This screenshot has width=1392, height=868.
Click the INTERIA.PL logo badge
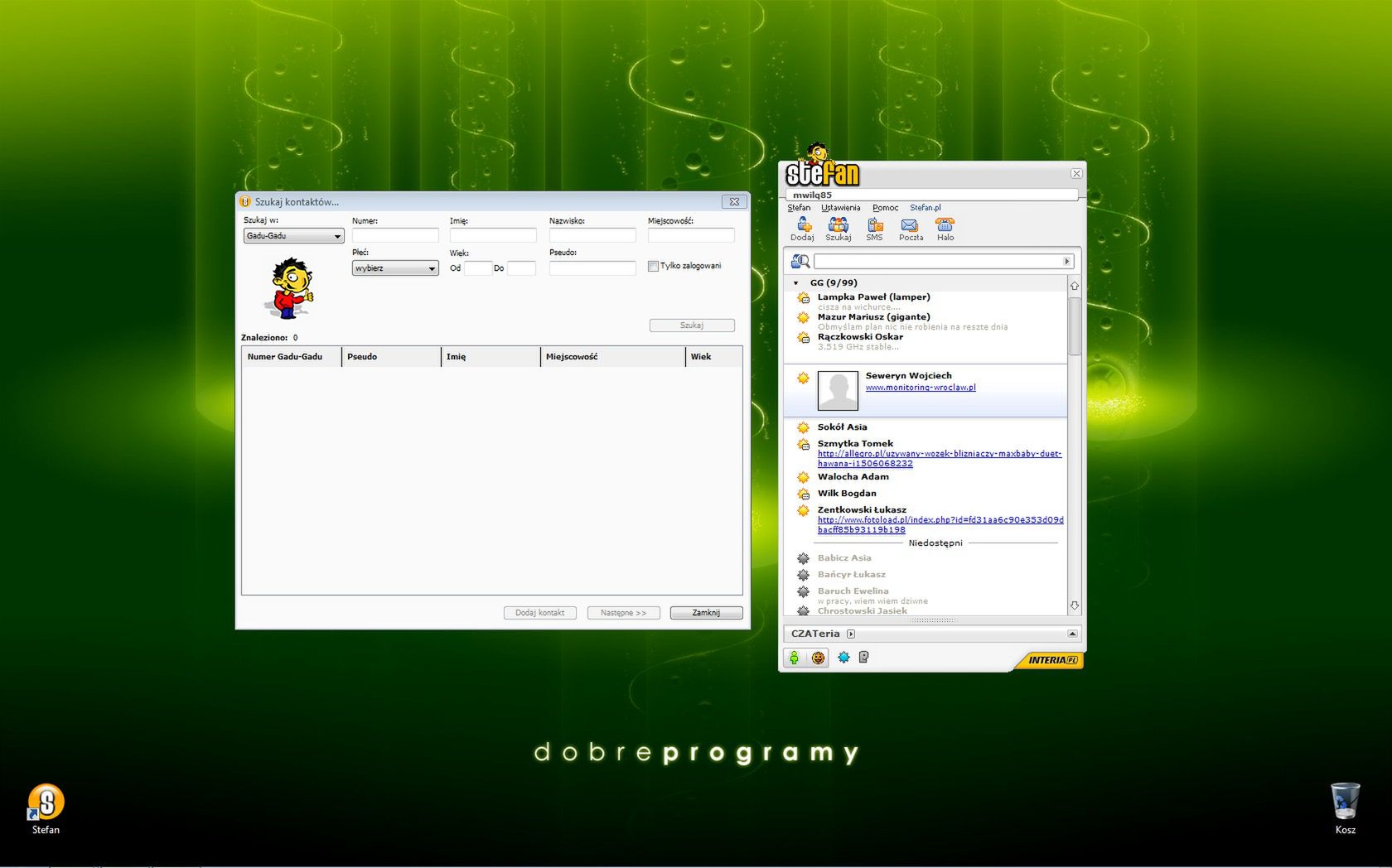click(x=1051, y=660)
